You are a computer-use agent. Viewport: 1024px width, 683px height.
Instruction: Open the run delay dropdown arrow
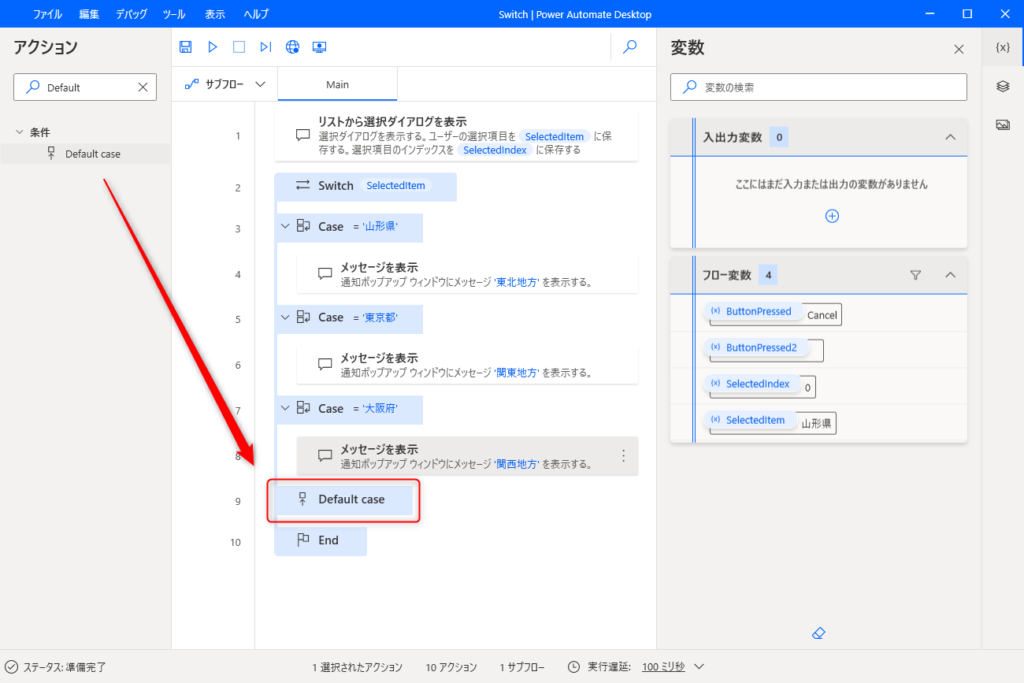coord(699,667)
